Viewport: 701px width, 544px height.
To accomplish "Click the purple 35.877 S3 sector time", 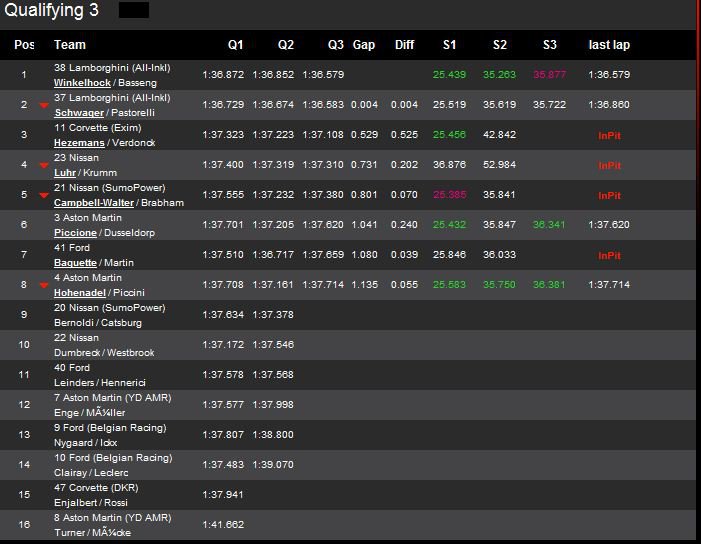I will point(549,75).
